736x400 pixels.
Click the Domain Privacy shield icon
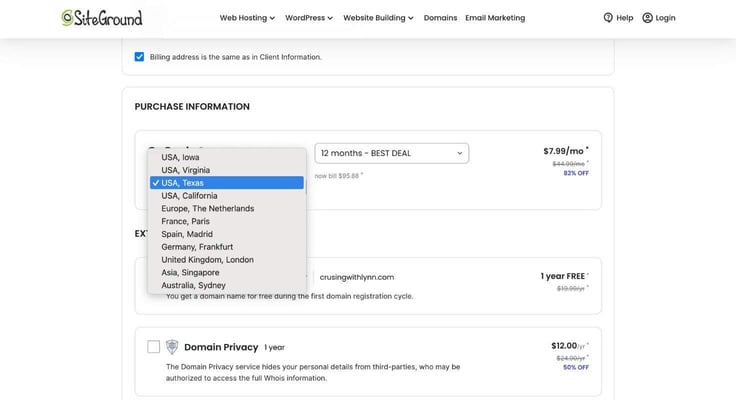pos(172,347)
